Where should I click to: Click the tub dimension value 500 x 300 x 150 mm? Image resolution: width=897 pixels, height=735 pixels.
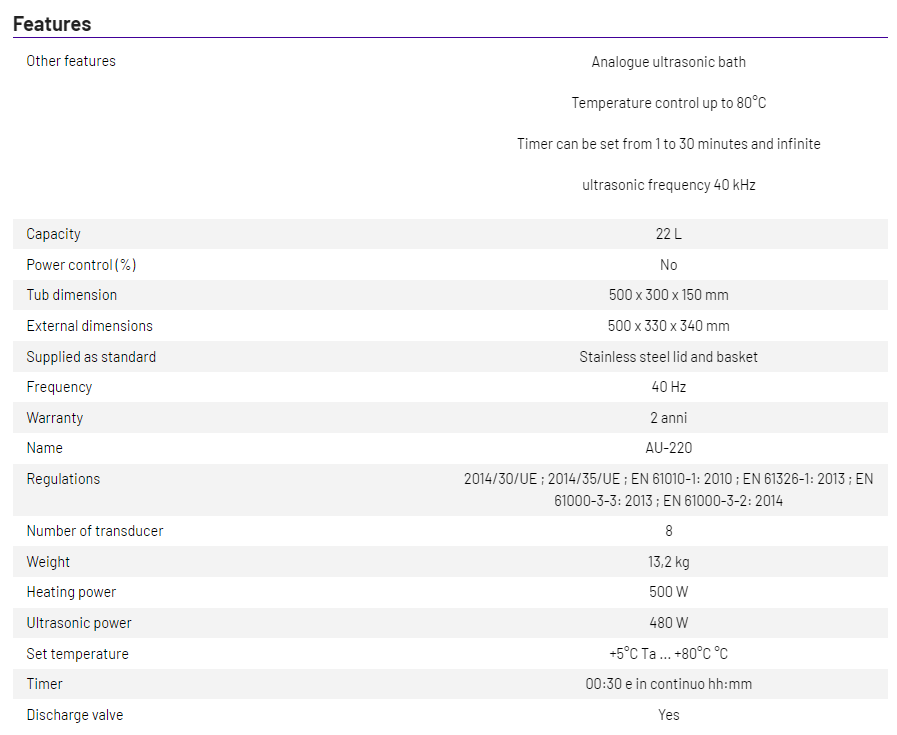pos(668,295)
